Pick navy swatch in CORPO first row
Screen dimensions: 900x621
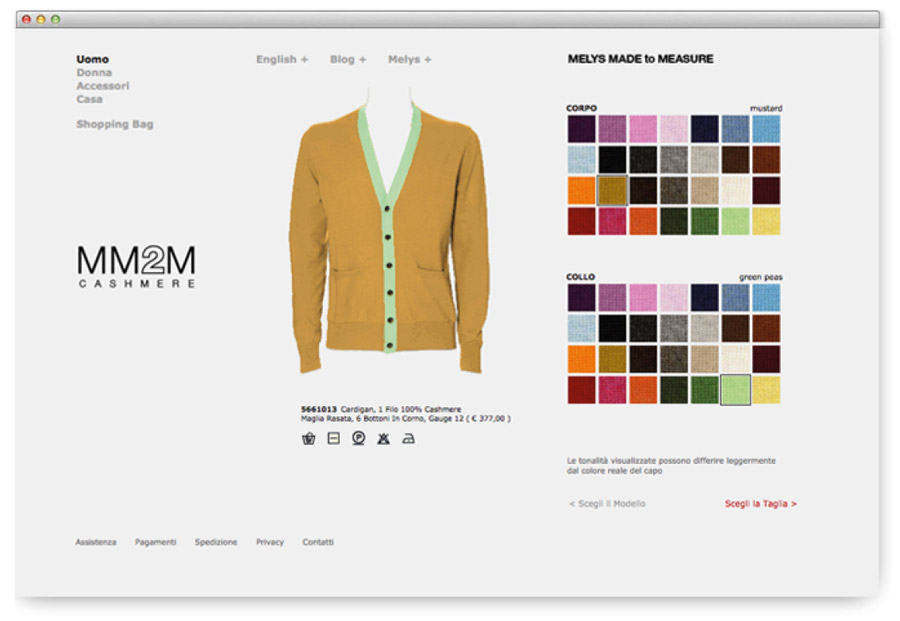point(704,129)
